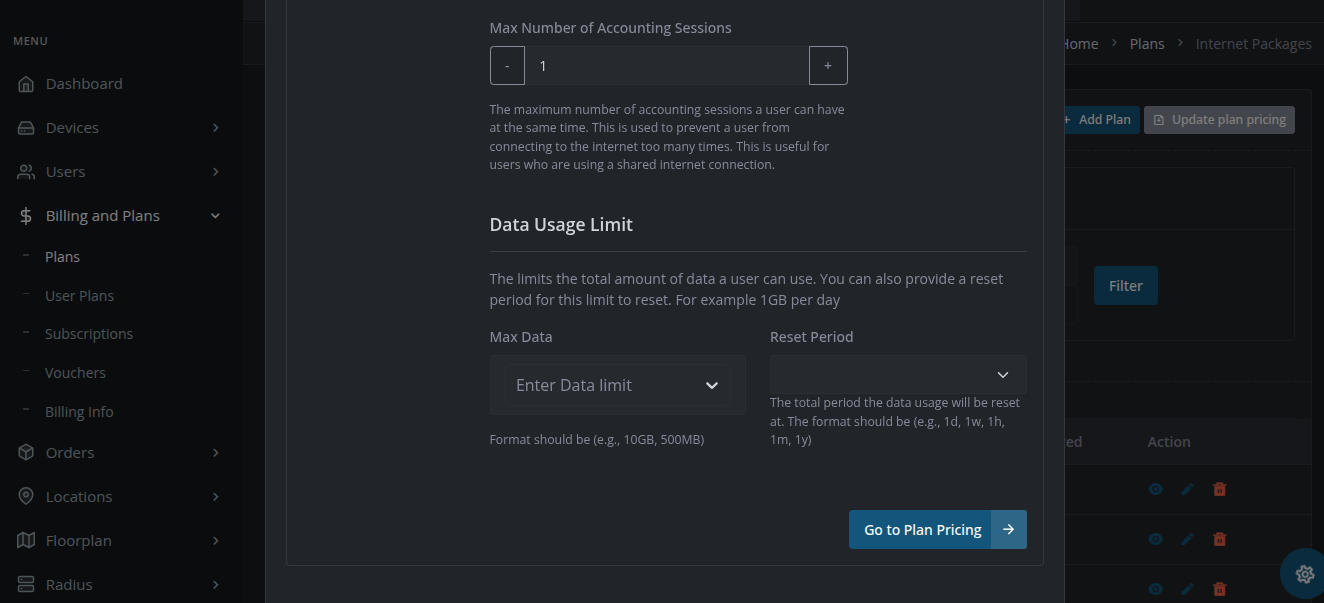
Task: Open the Max Data limit dropdown
Action: point(617,385)
